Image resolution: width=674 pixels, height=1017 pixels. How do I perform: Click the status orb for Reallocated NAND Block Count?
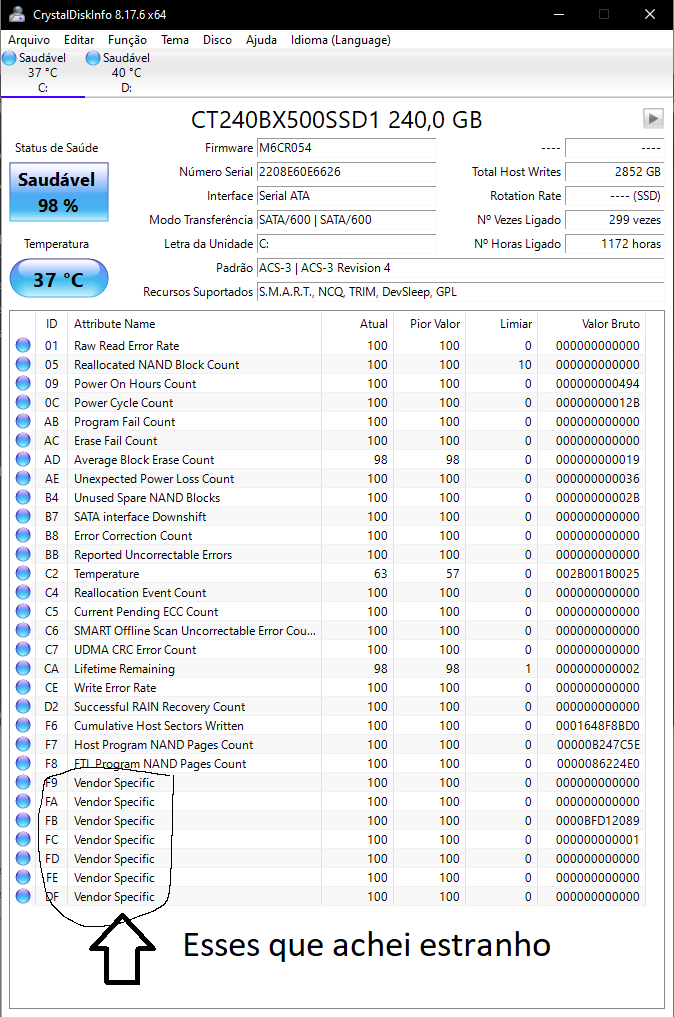tap(23, 364)
